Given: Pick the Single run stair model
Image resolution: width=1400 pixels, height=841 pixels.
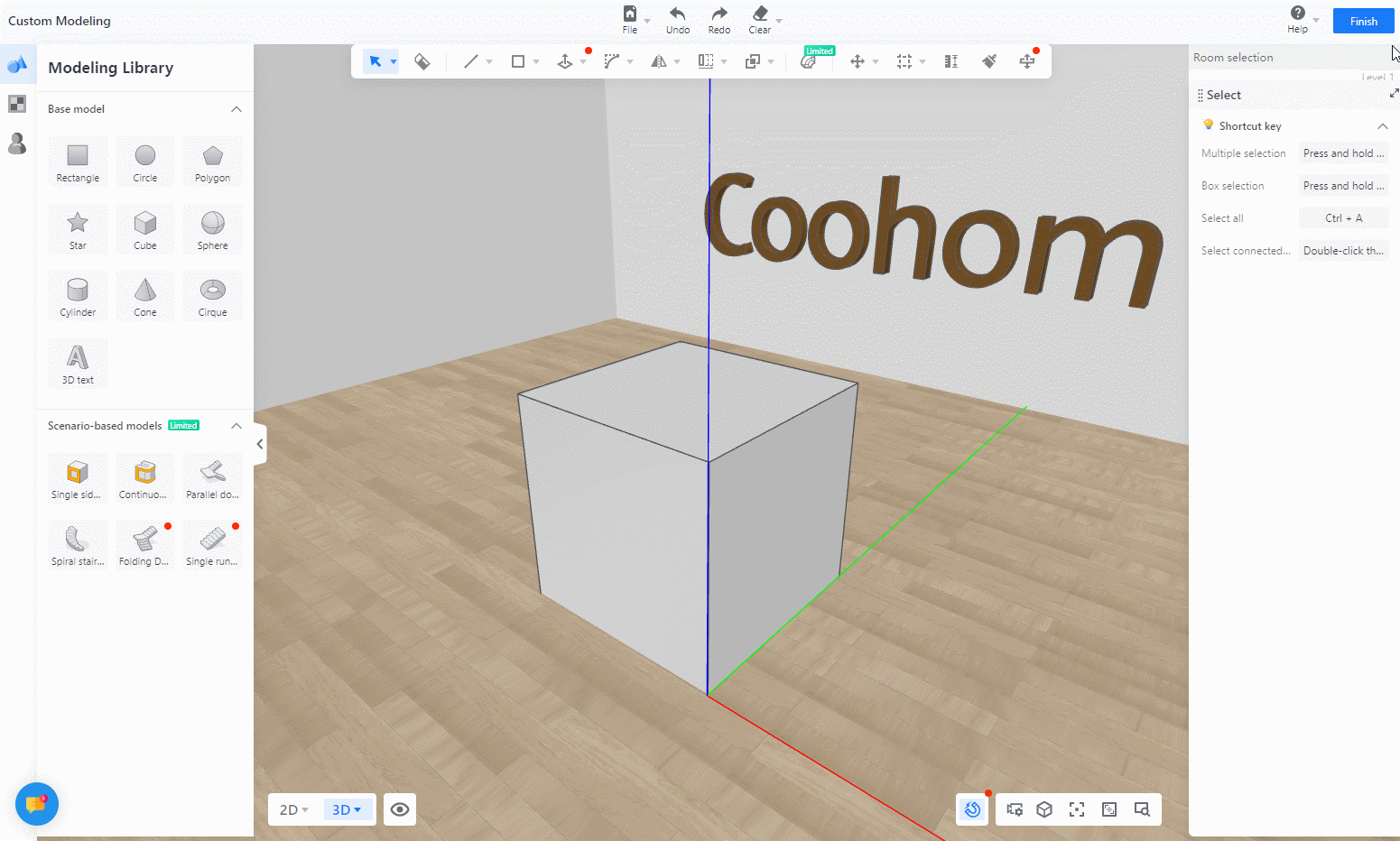Looking at the screenshot, I should pyautogui.click(x=213, y=545).
